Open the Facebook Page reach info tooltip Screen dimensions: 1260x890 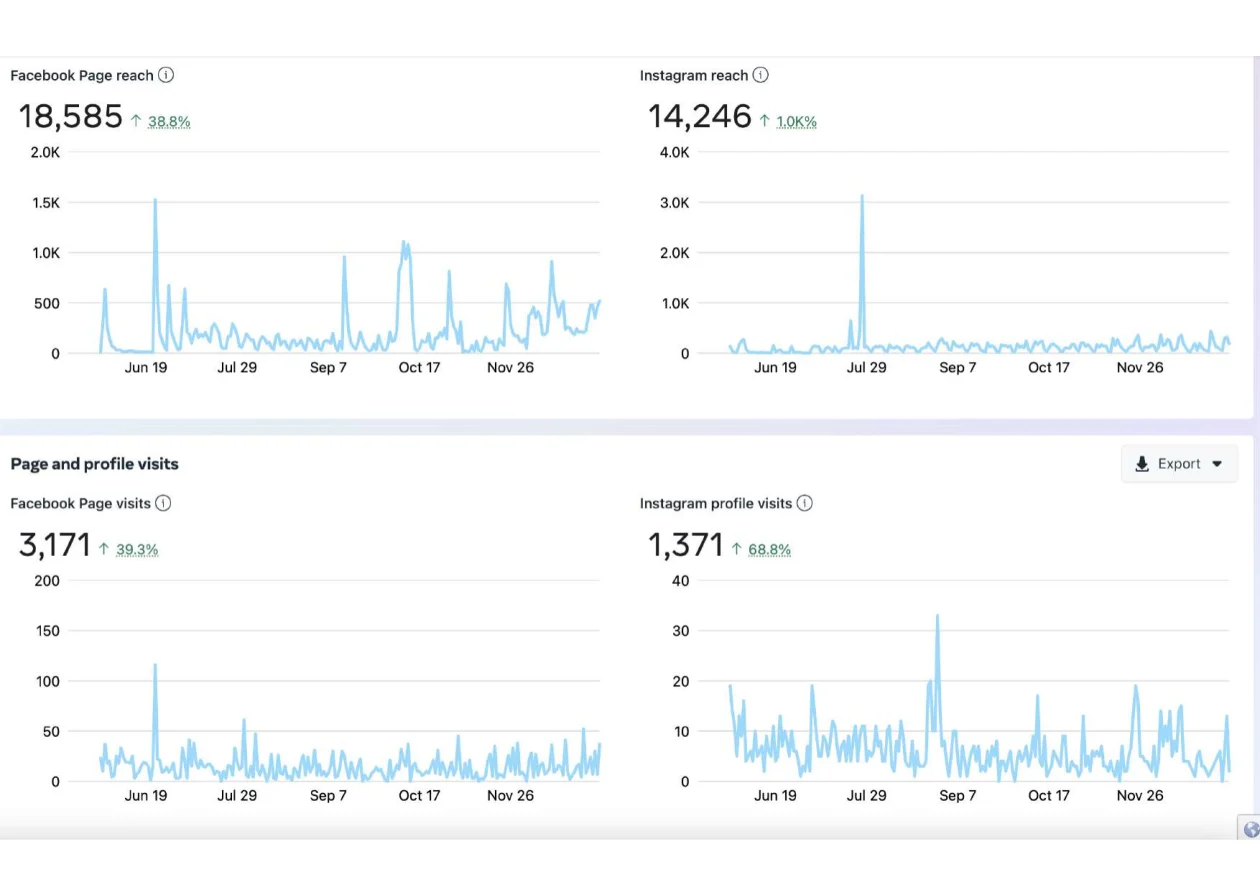[167, 74]
